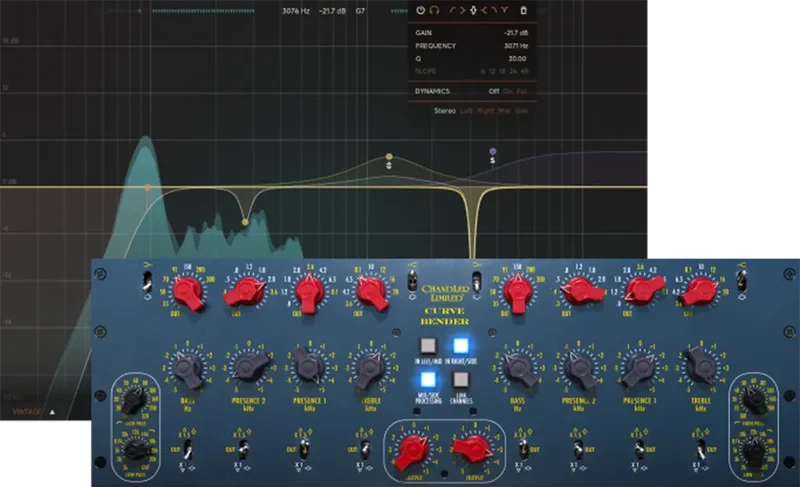800x487 pixels.
Task: Click the right channel Bass gain knob
Action: pyautogui.click(x=518, y=367)
